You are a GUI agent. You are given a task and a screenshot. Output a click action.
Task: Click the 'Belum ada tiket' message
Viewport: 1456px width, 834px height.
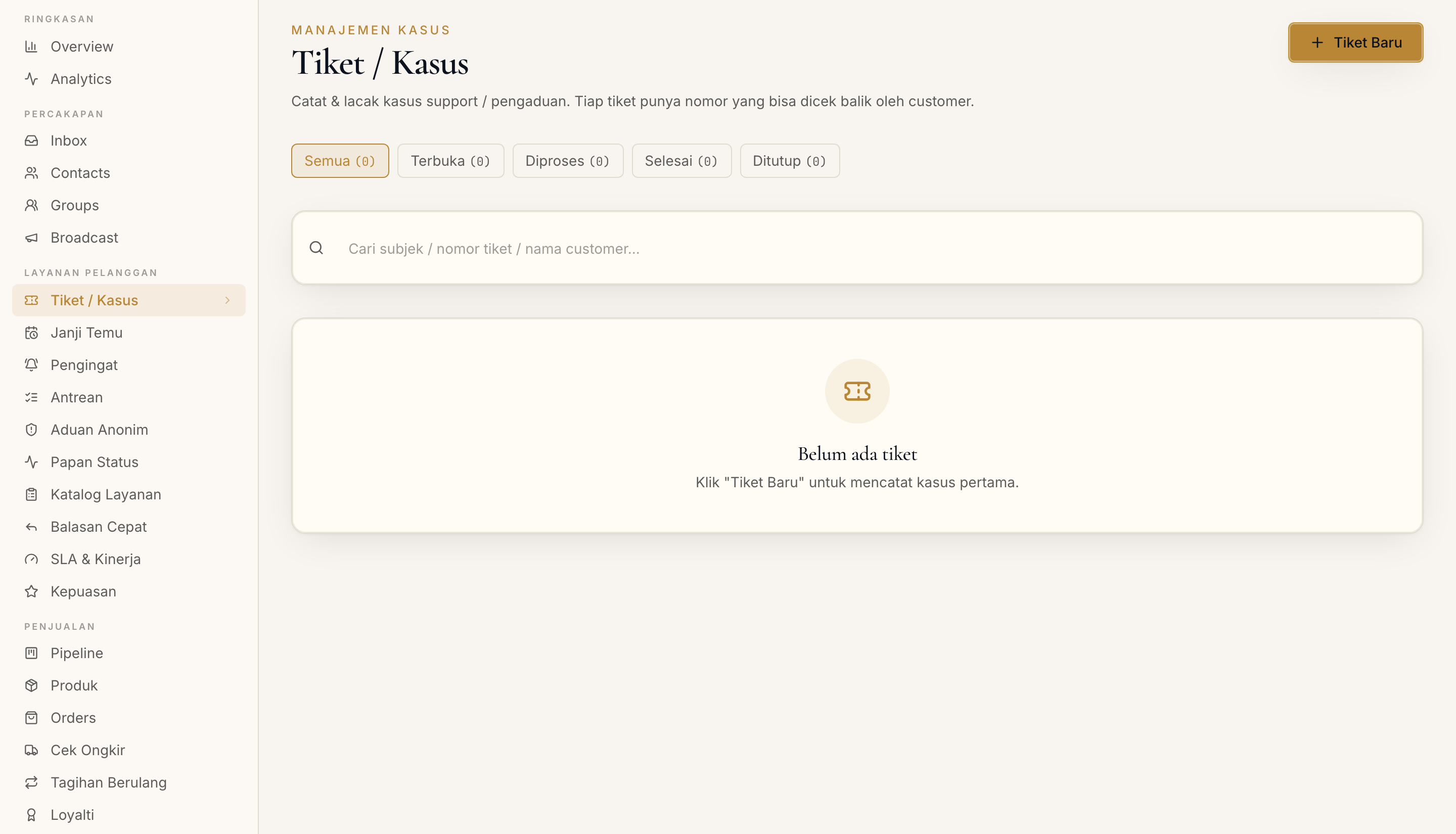[857, 454]
